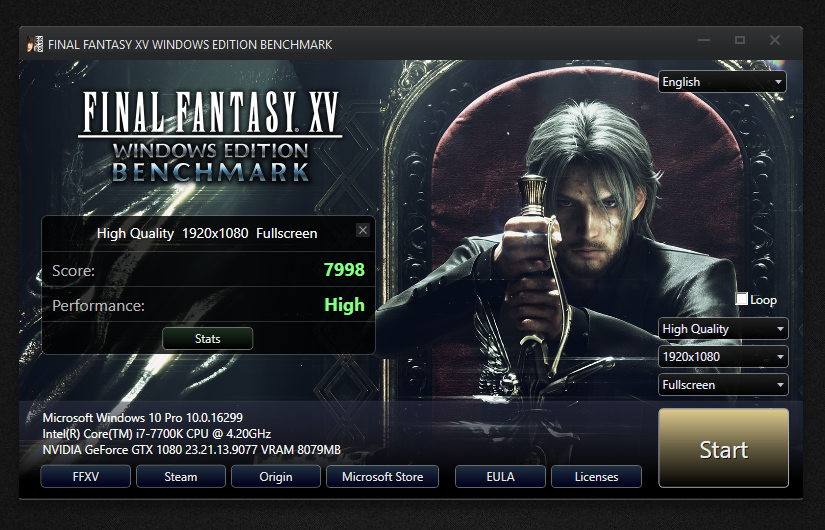Click the window title text in title bar
This screenshot has height=530, width=825.
190,45
